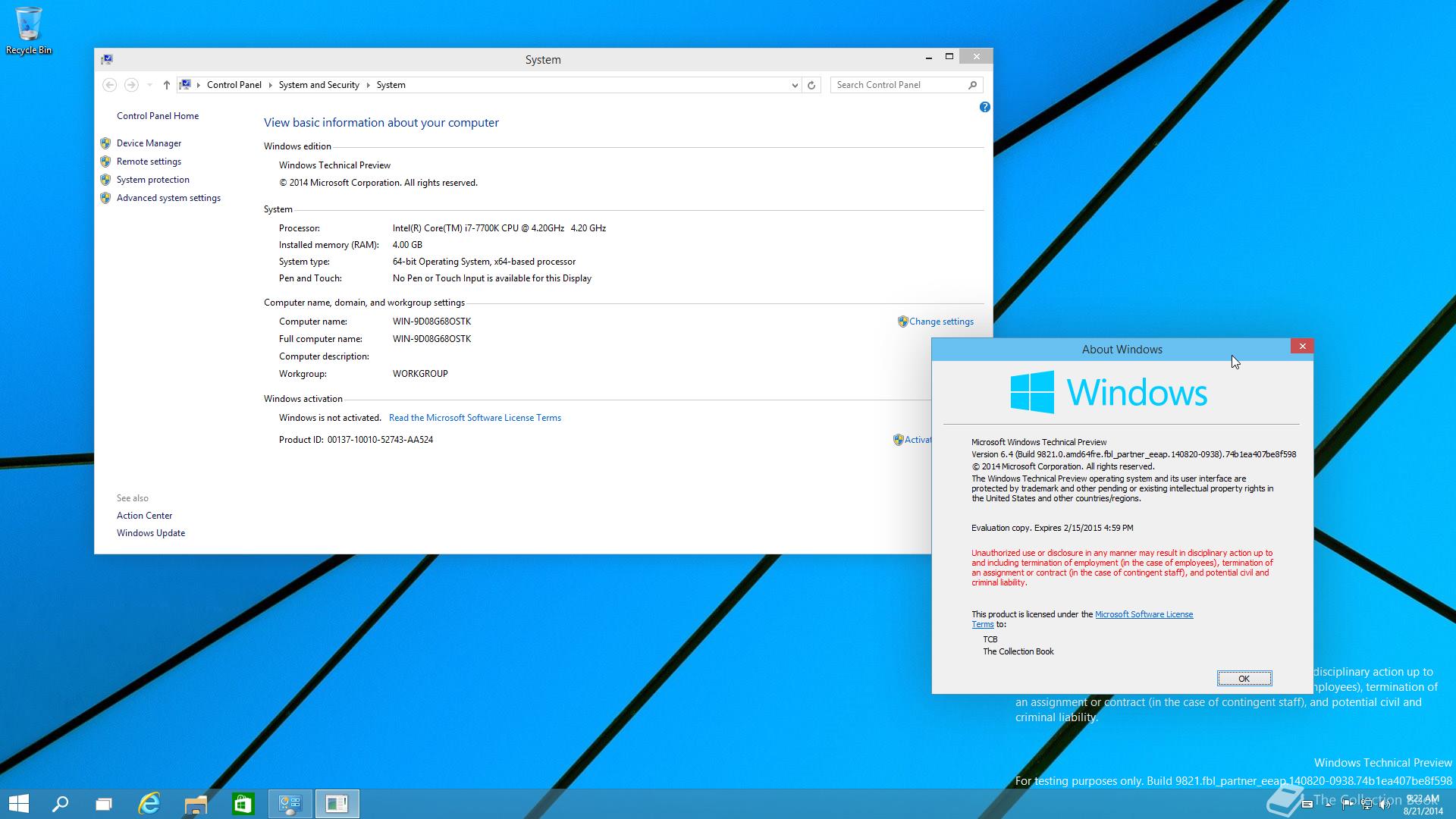Click OK in About Windows dialog

tap(1244, 679)
